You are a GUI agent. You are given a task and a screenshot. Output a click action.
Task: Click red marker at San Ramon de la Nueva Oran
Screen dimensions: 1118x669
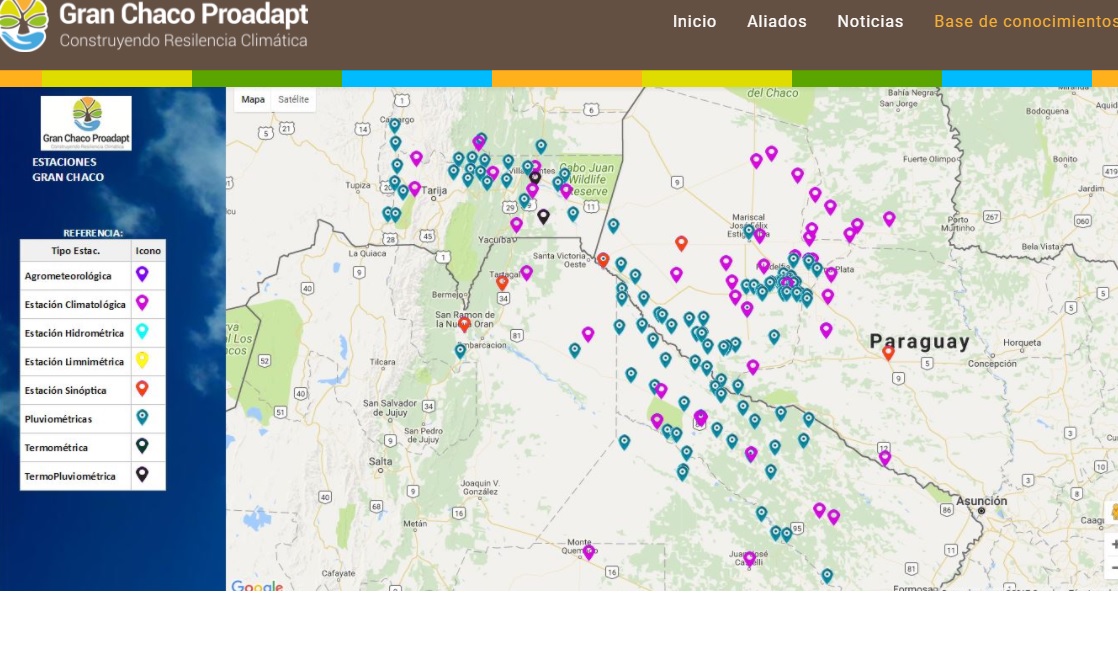pyautogui.click(x=464, y=324)
